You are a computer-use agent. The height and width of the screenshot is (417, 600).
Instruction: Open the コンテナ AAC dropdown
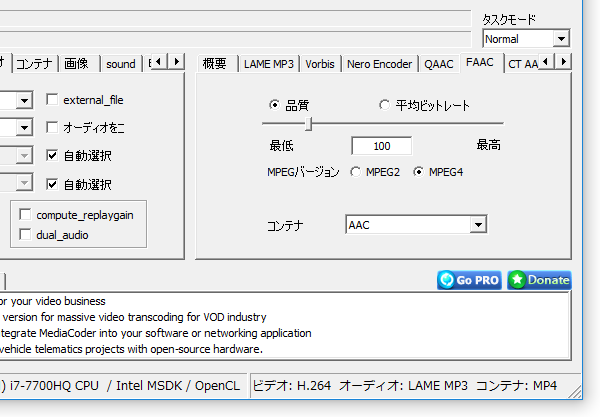416,225
